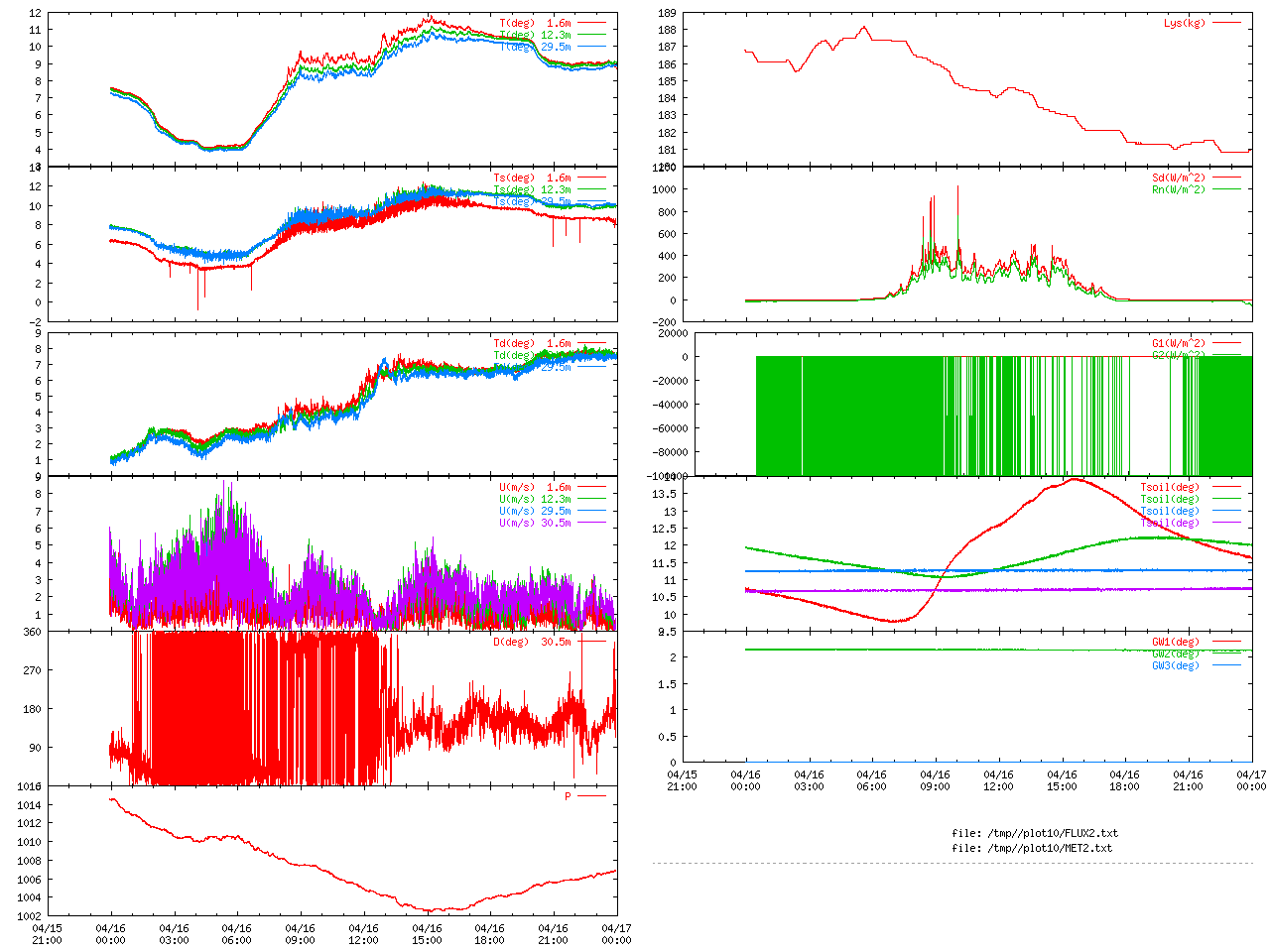
Task: Click the GW1(deg) legend label
Action: (x=1176, y=642)
